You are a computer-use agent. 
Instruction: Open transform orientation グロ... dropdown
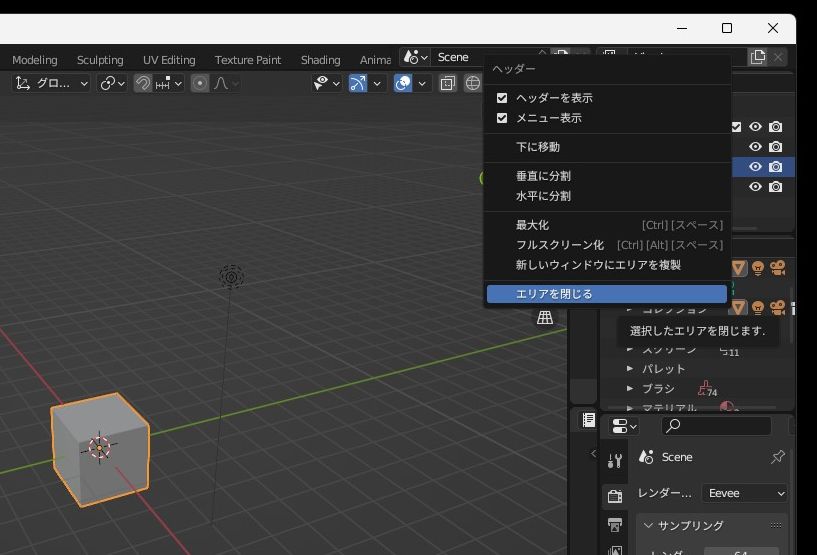click(51, 83)
